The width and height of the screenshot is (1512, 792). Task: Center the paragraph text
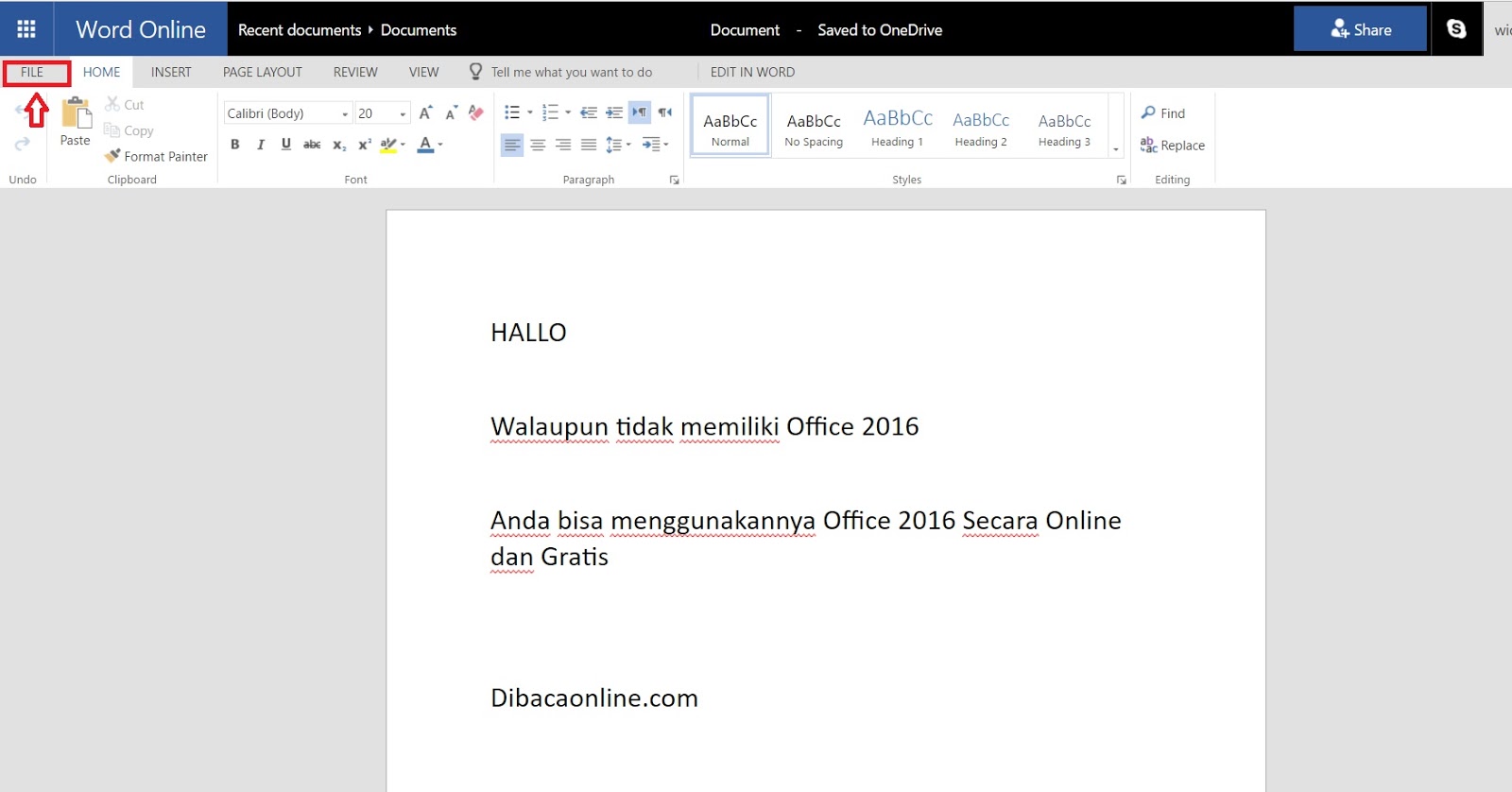(x=538, y=145)
